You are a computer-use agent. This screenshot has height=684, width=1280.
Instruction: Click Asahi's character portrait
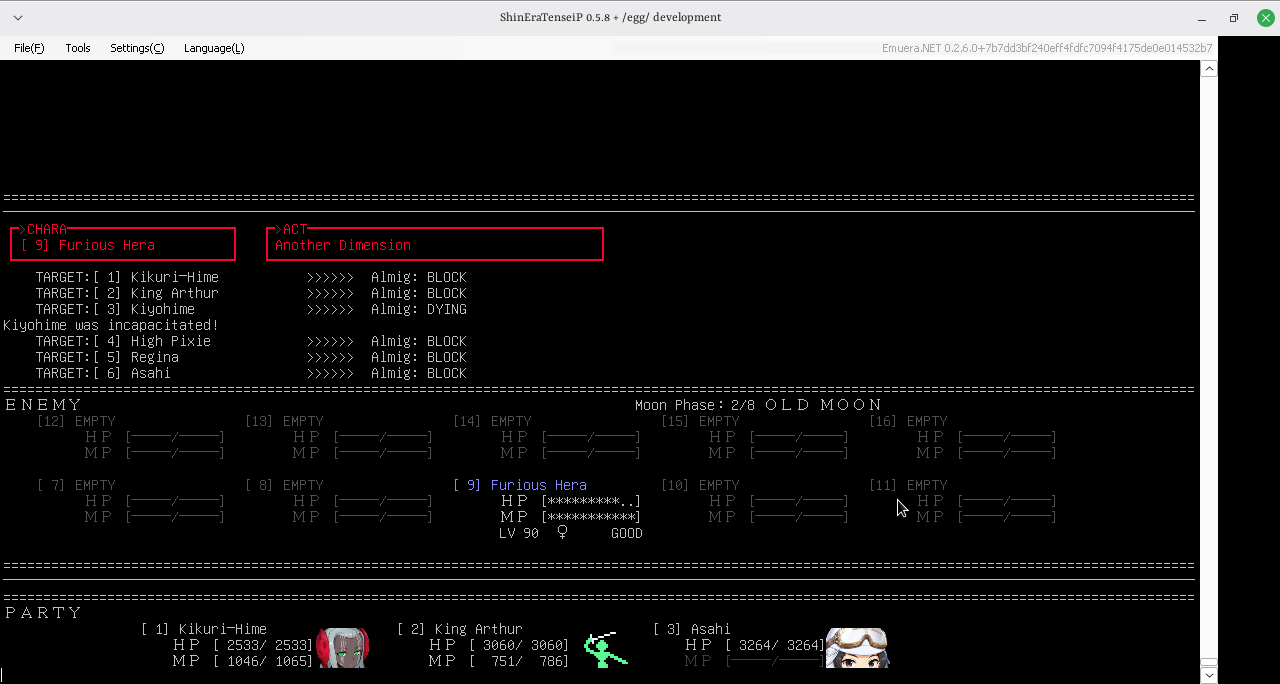(x=857, y=648)
